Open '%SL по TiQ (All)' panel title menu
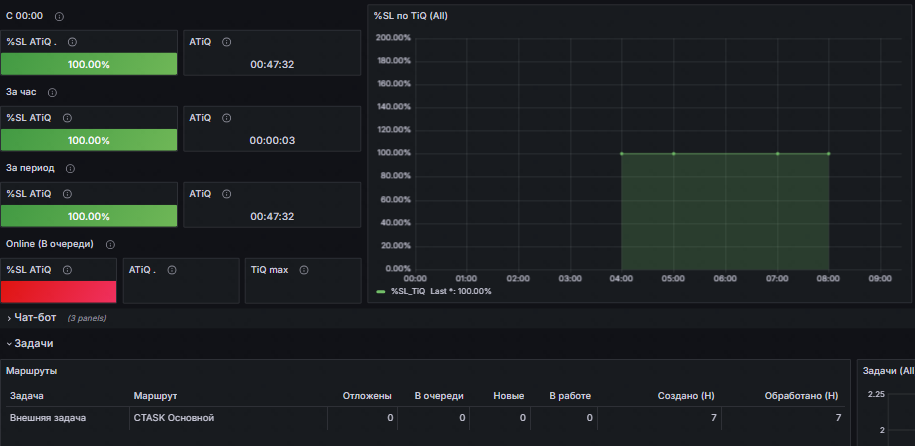The width and height of the screenshot is (915, 446). [410, 16]
